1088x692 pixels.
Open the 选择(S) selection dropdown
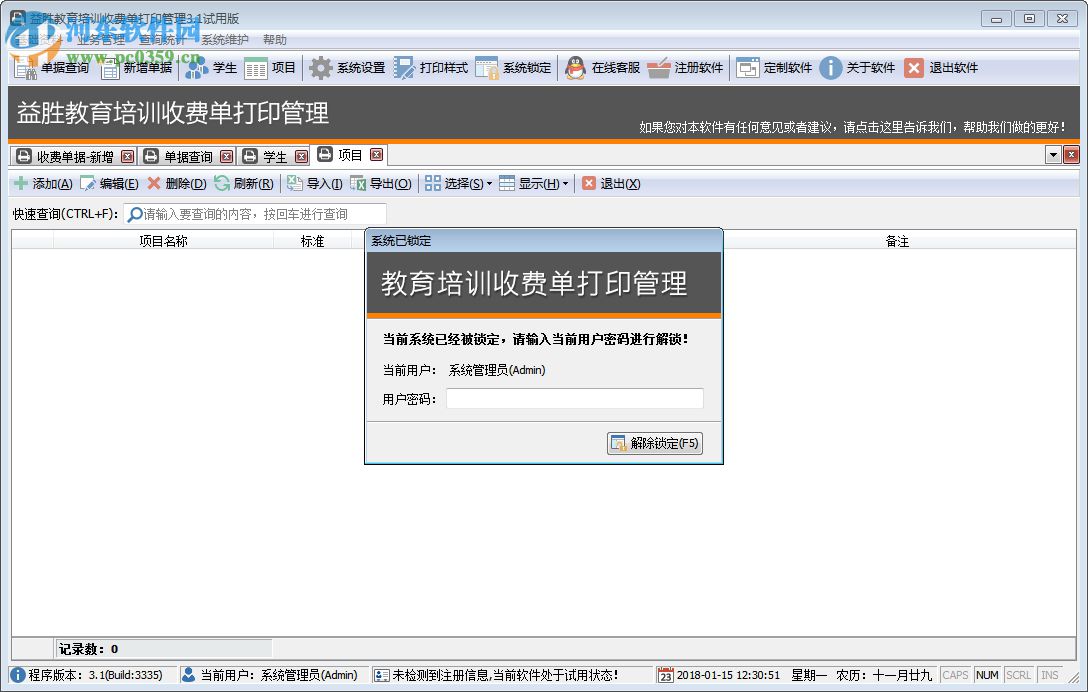coord(461,183)
